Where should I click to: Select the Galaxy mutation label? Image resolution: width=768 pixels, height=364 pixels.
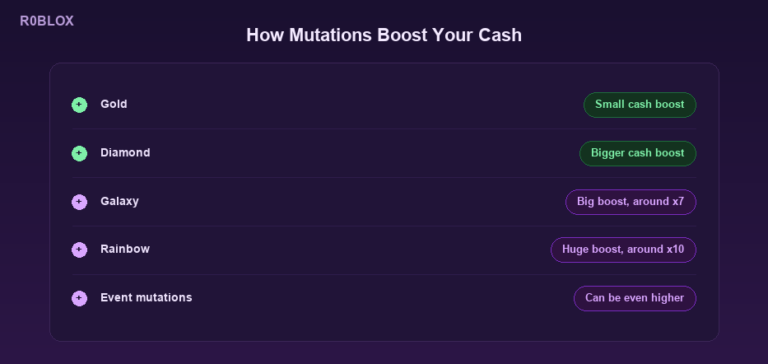coord(120,201)
